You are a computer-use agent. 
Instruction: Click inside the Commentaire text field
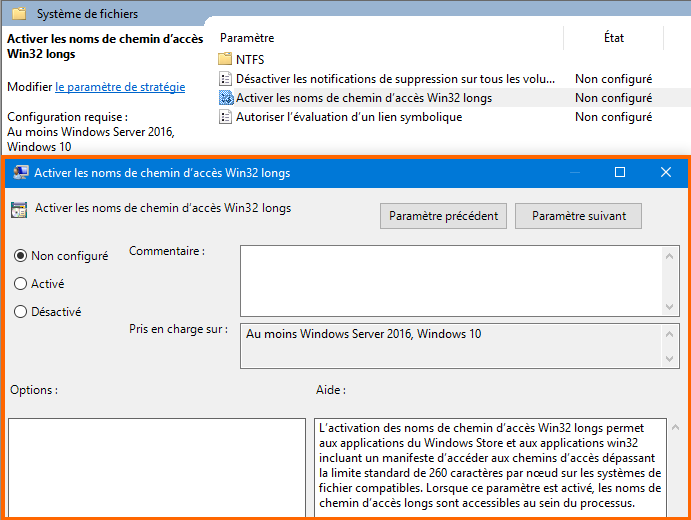pos(450,280)
